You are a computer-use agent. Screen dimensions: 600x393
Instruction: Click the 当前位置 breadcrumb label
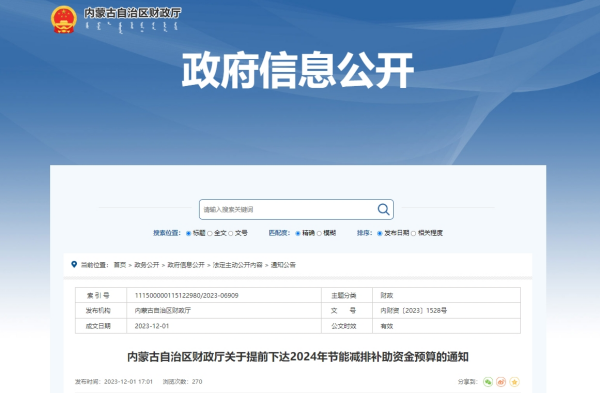[95, 265]
